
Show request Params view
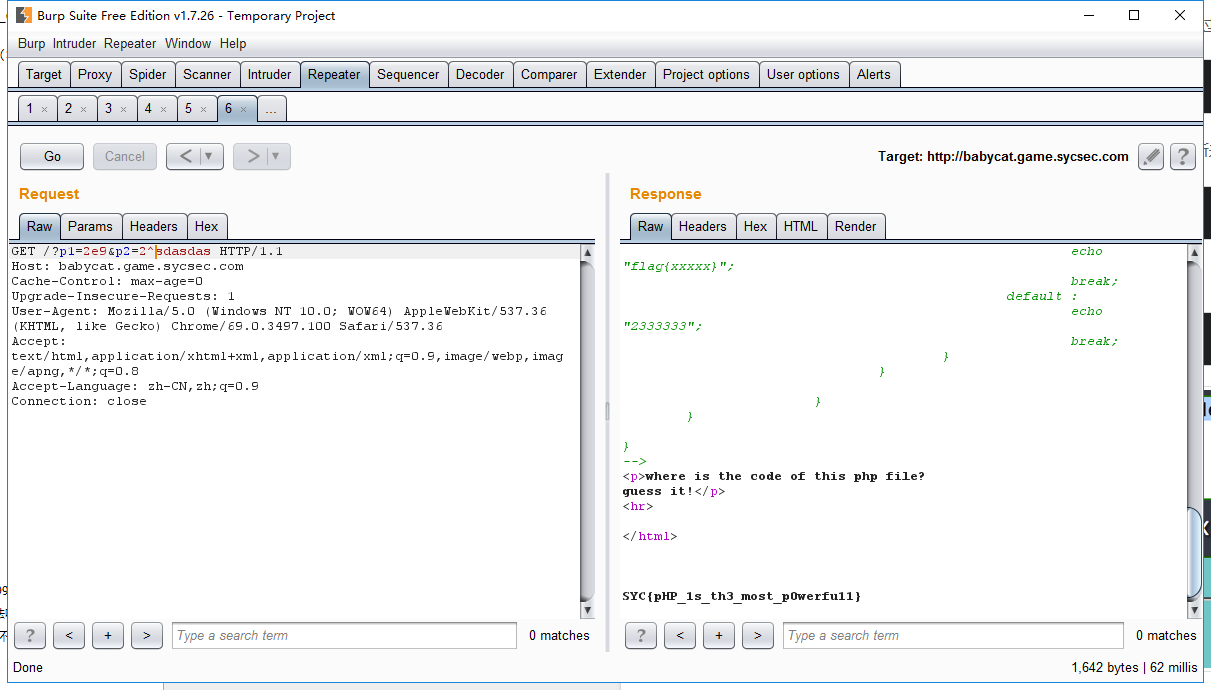tap(90, 226)
